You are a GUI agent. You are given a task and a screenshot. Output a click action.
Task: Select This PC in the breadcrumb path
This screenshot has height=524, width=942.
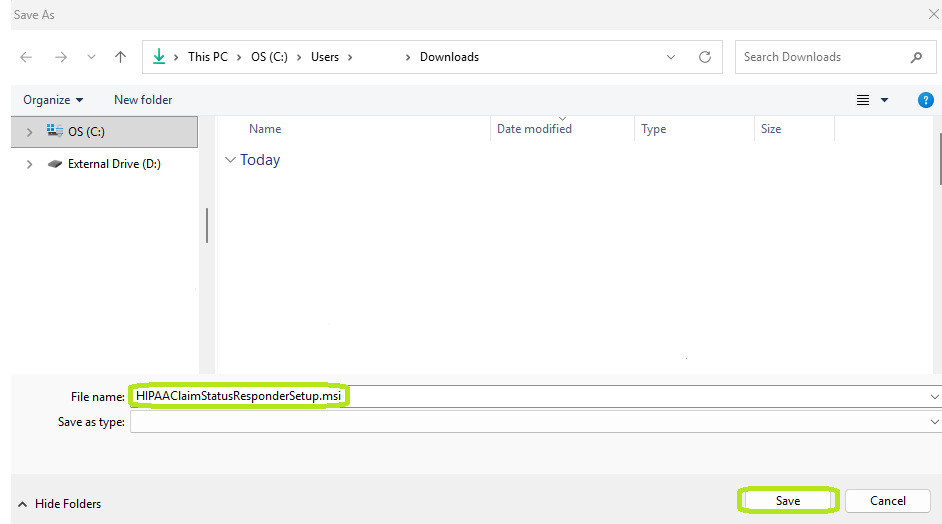(x=208, y=57)
